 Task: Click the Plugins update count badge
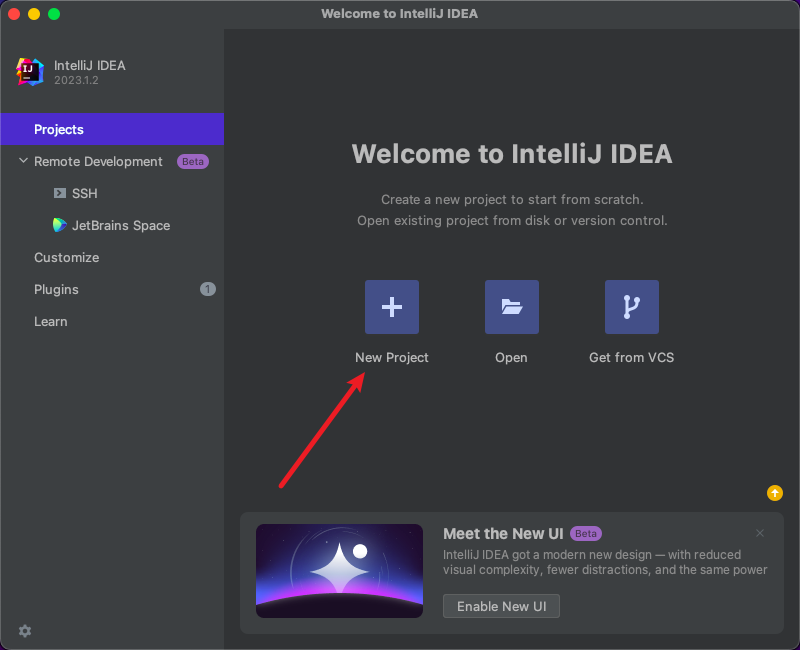[208, 289]
